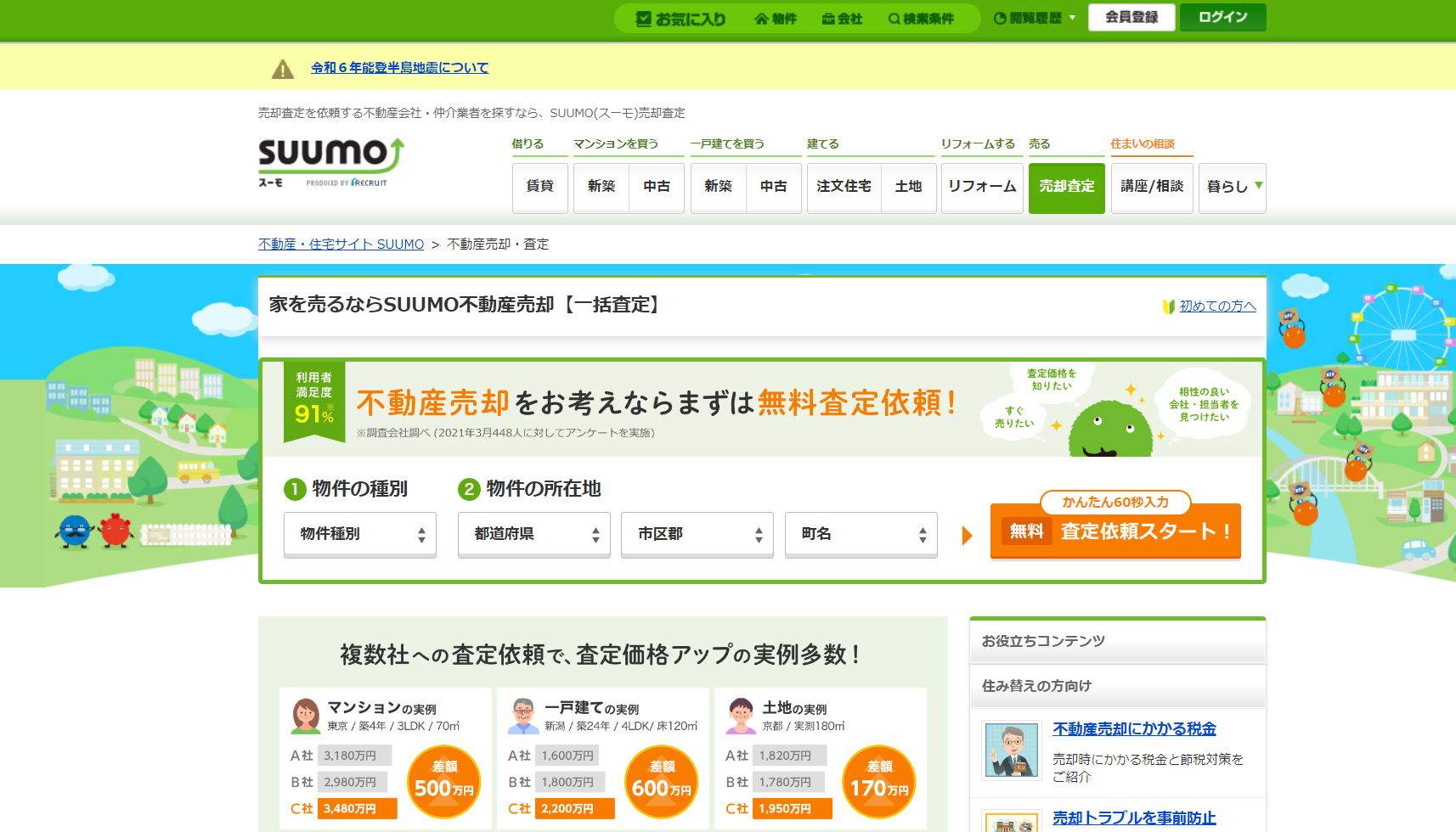
Task: Open 会社 from the top green bar
Action: coord(842,19)
